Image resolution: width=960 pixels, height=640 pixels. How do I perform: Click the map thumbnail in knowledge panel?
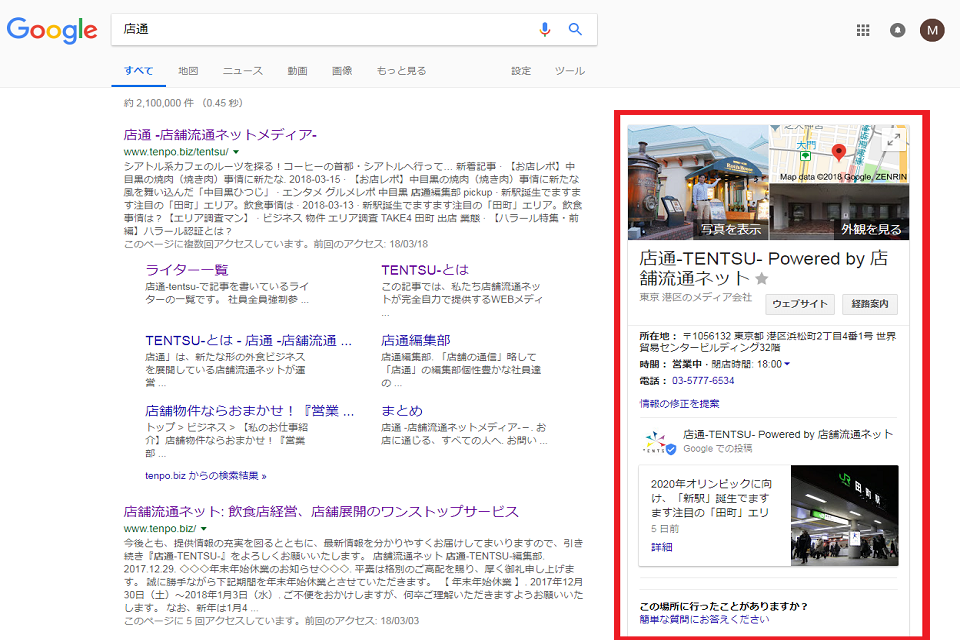click(x=839, y=154)
